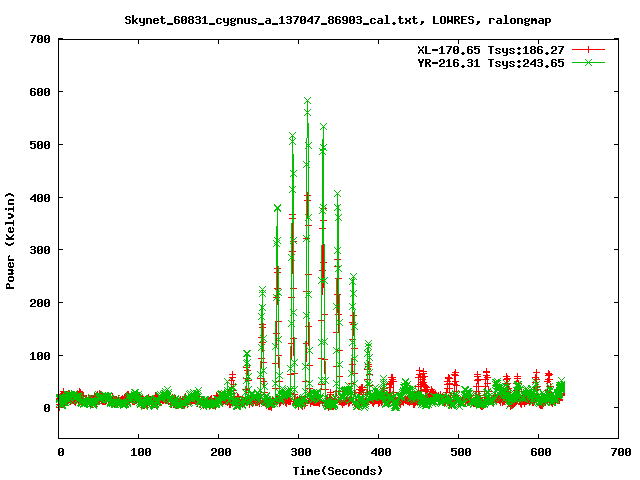The height and width of the screenshot is (480, 640).
Task: Click the Power (Kelvin) y-axis label
Action: [x=10, y=241]
